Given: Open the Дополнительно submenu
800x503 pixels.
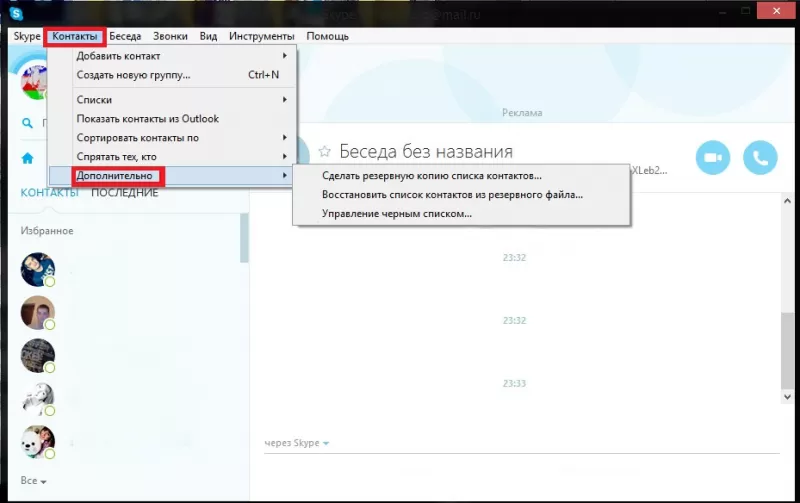Looking at the screenshot, I should pos(172,175).
